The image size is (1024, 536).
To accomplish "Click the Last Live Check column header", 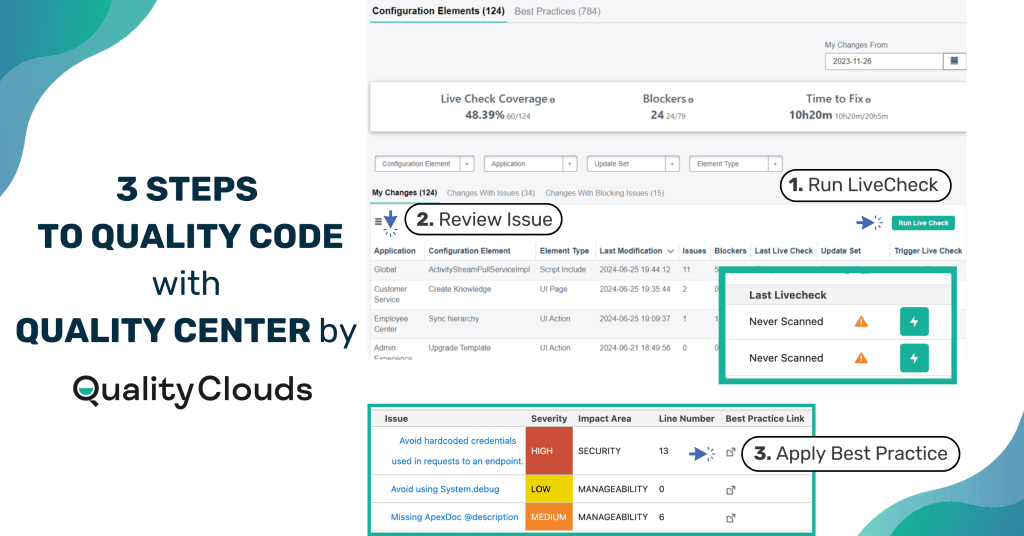I will click(784, 251).
